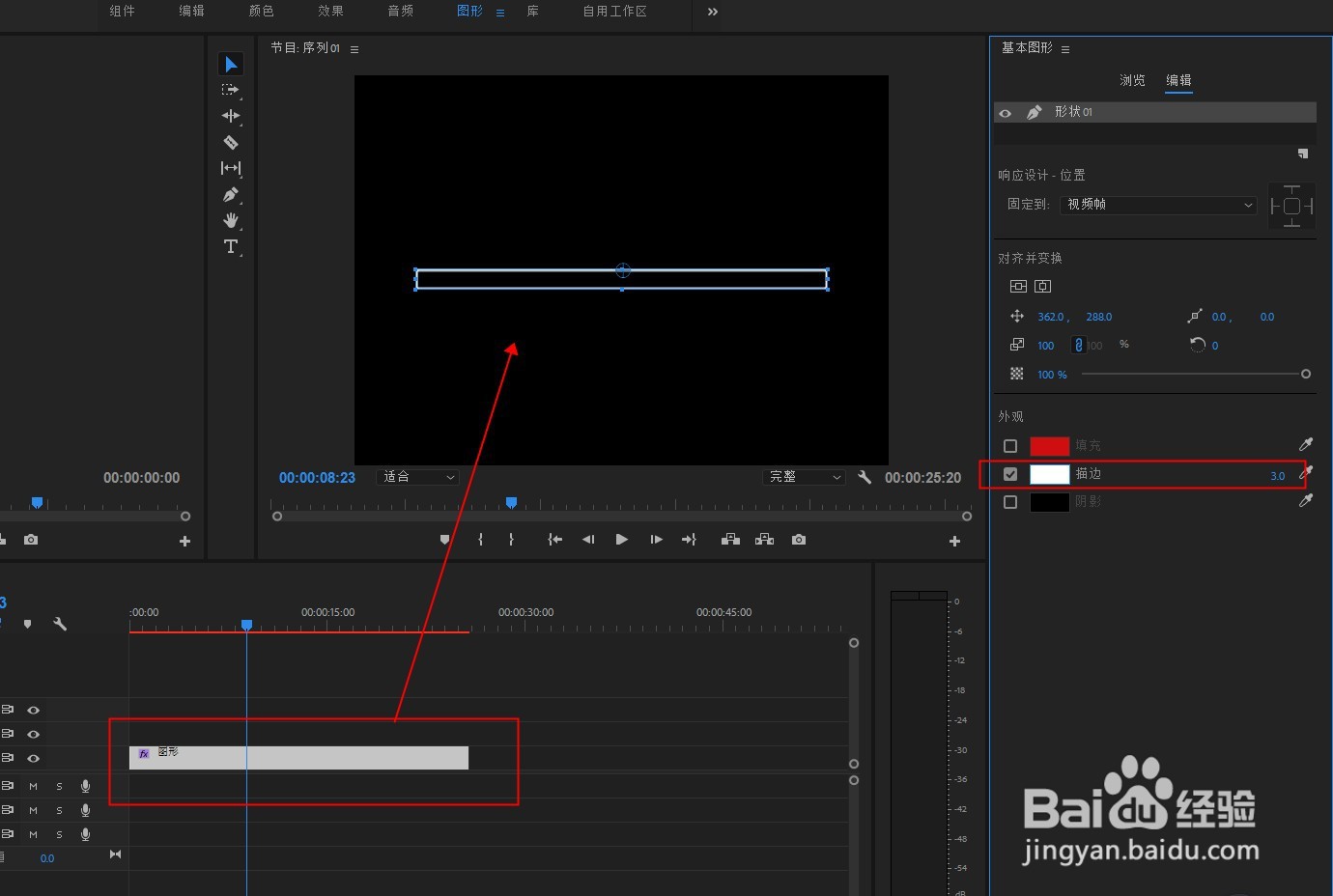This screenshot has width=1333, height=896.
Task: Go to Out point
Action: [x=689, y=540]
